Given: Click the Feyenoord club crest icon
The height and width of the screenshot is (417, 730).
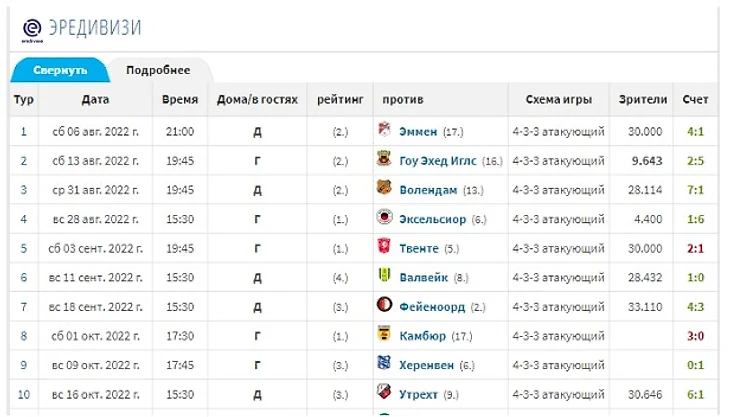Looking at the screenshot, I should point(384,305).
